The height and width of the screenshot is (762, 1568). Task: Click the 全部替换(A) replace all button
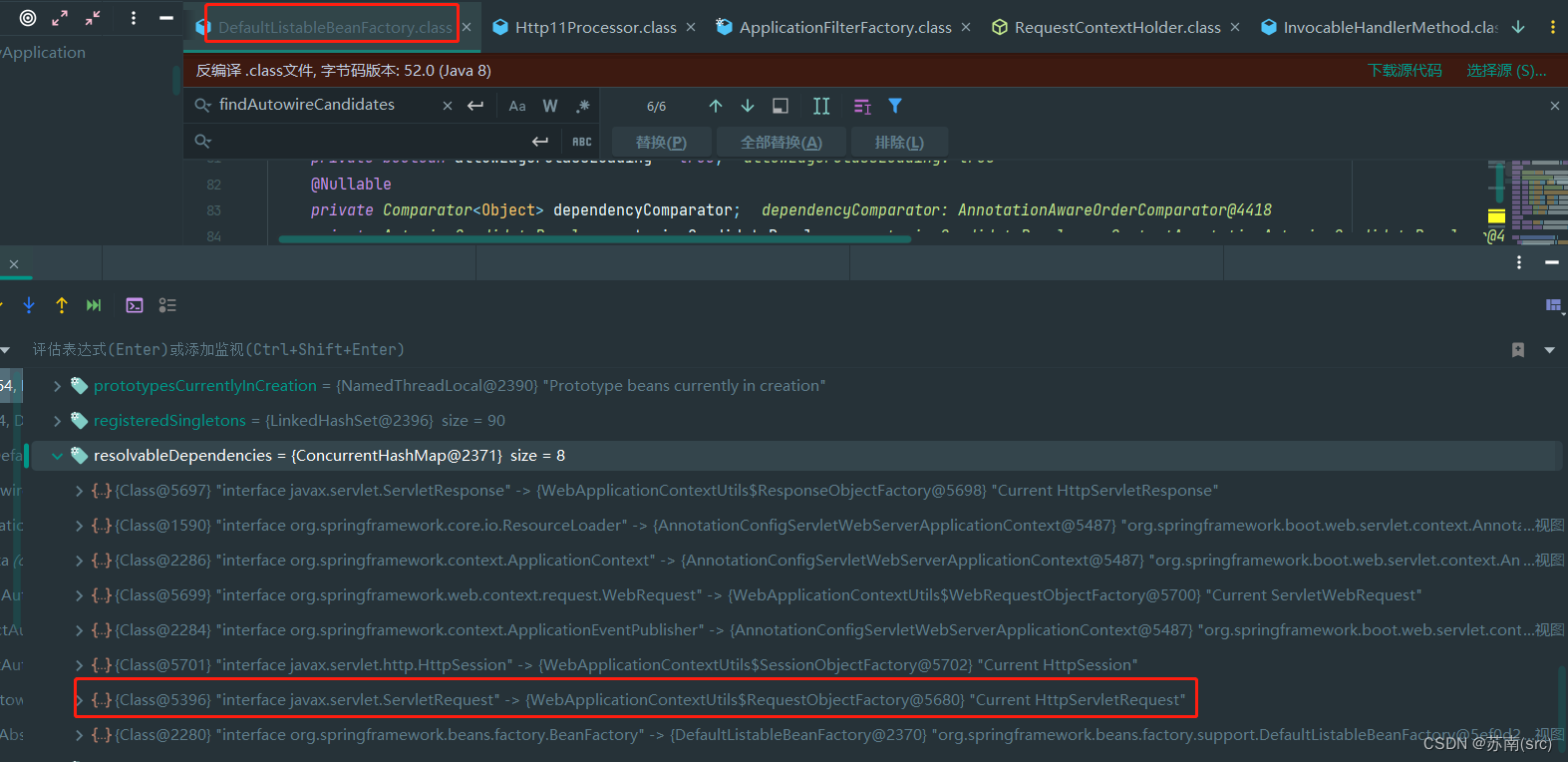pos(782,143)
